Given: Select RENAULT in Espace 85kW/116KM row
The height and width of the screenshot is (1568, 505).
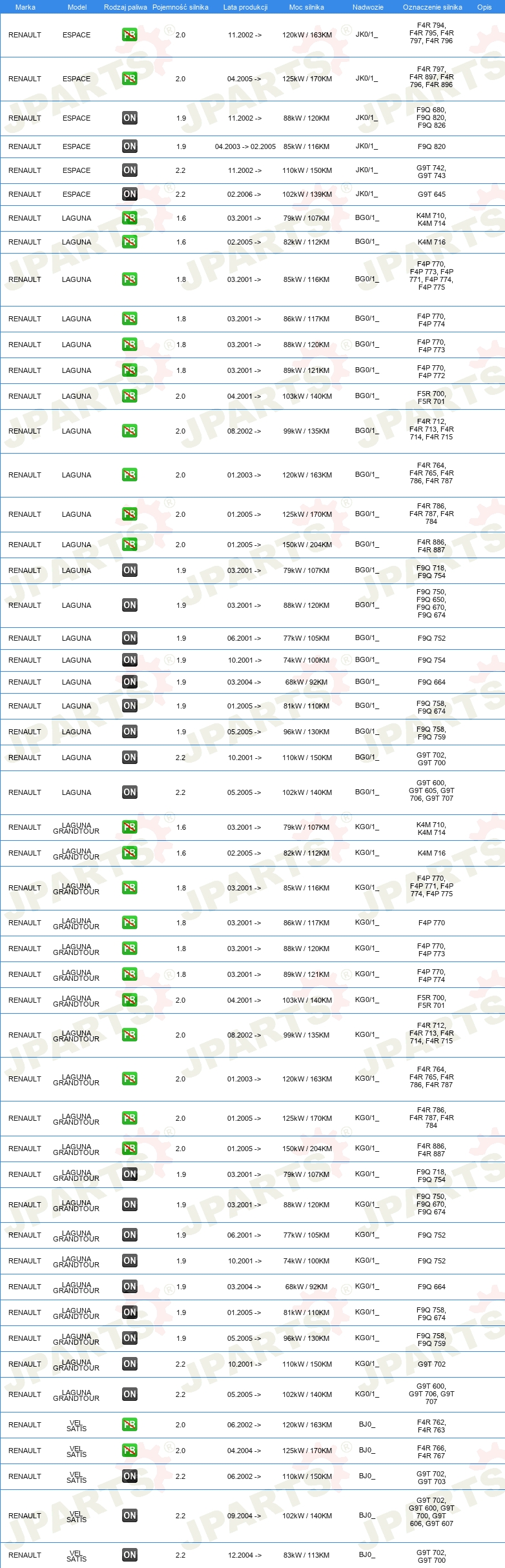Looking at the screenshot, I should tap(25, 146).
